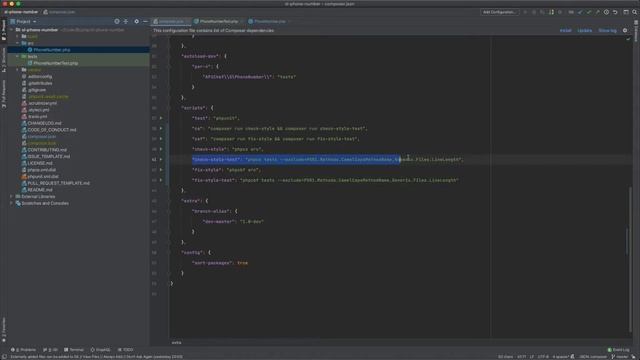Show VCS history clock icon
Image resolution: width=640 pixels, height=360 pixels.
pos(606,12)
